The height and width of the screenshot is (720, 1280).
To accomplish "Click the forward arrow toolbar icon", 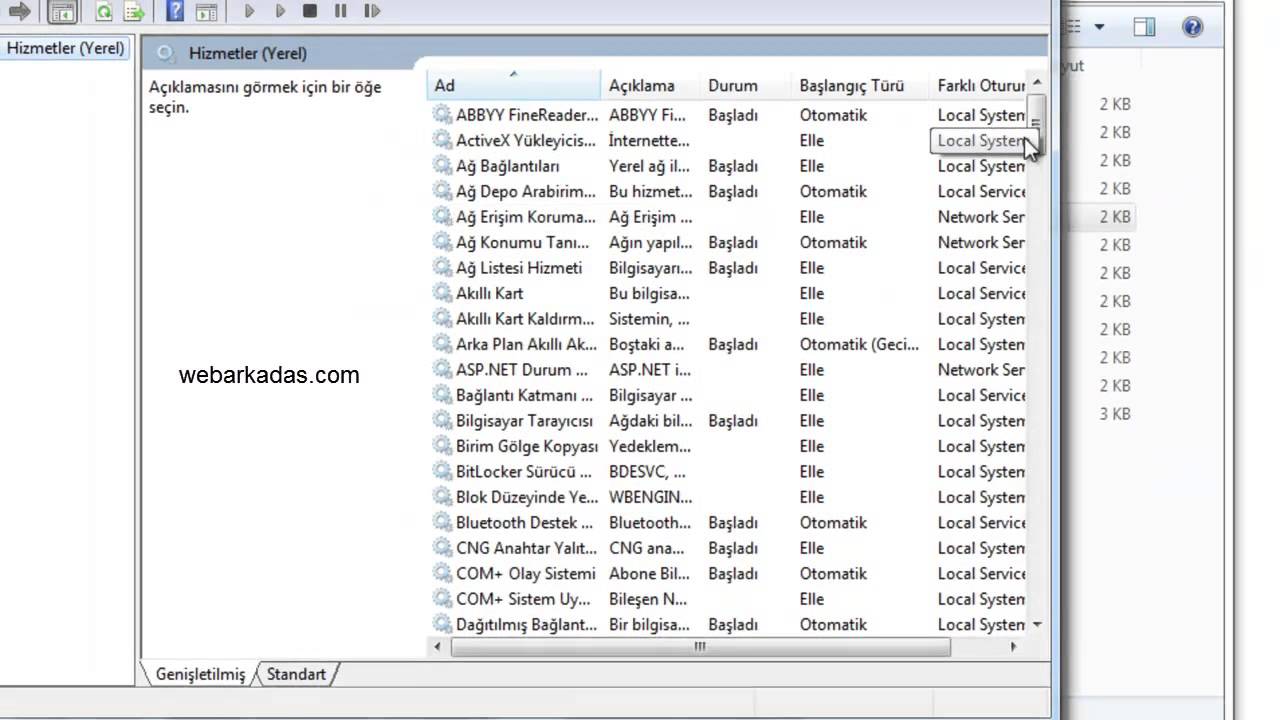I will pos(19,12).
